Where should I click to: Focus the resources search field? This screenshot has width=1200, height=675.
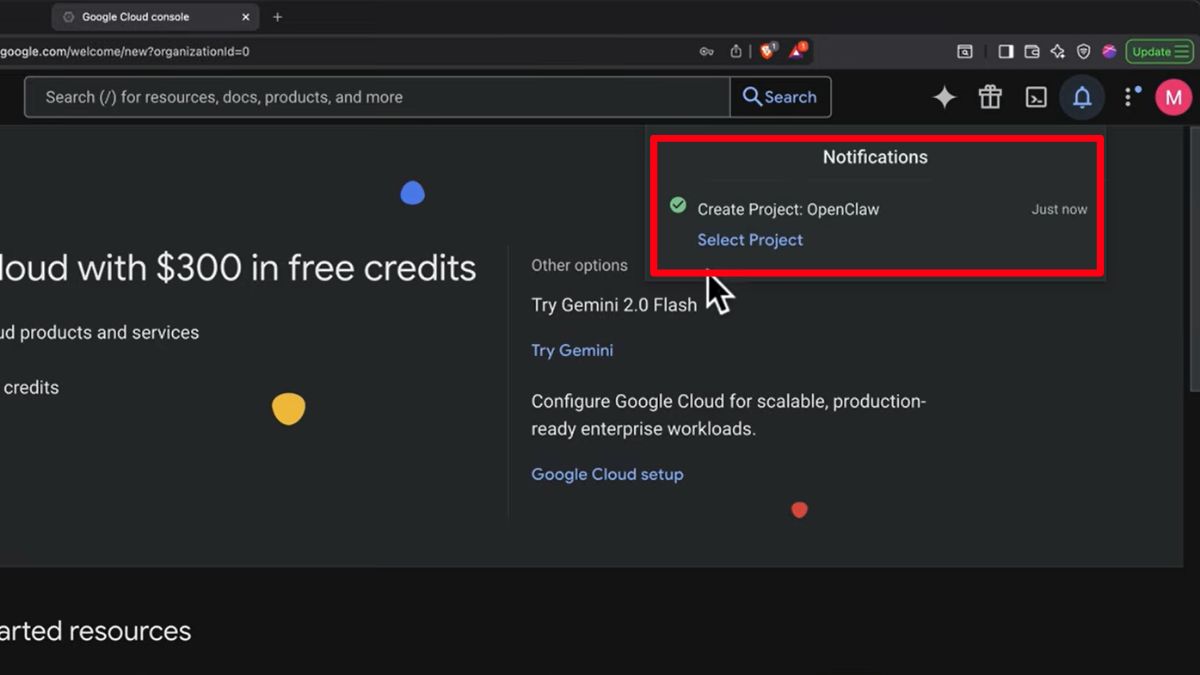[x=380, y=97]
